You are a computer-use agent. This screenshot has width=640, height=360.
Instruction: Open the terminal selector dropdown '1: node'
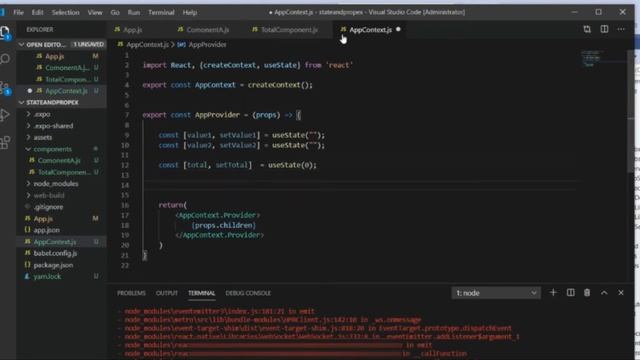click(x=496, y=293)
